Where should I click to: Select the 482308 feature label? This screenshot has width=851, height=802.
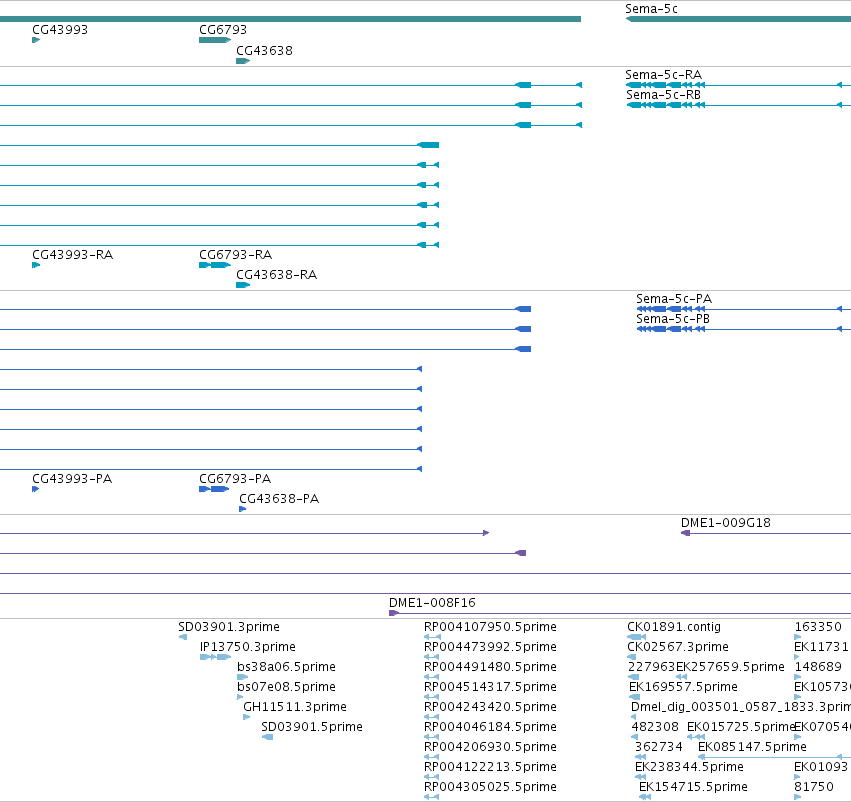point(655,727)
